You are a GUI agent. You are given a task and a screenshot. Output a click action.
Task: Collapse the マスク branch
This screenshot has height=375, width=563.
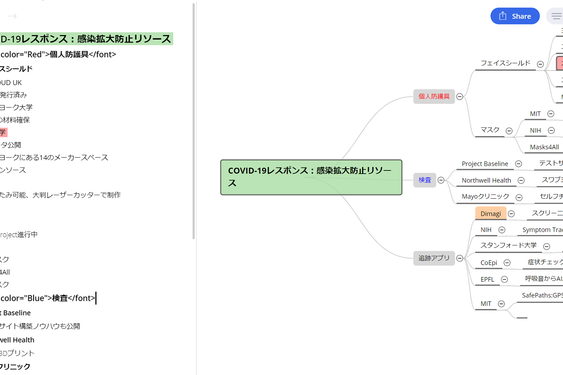509,131
